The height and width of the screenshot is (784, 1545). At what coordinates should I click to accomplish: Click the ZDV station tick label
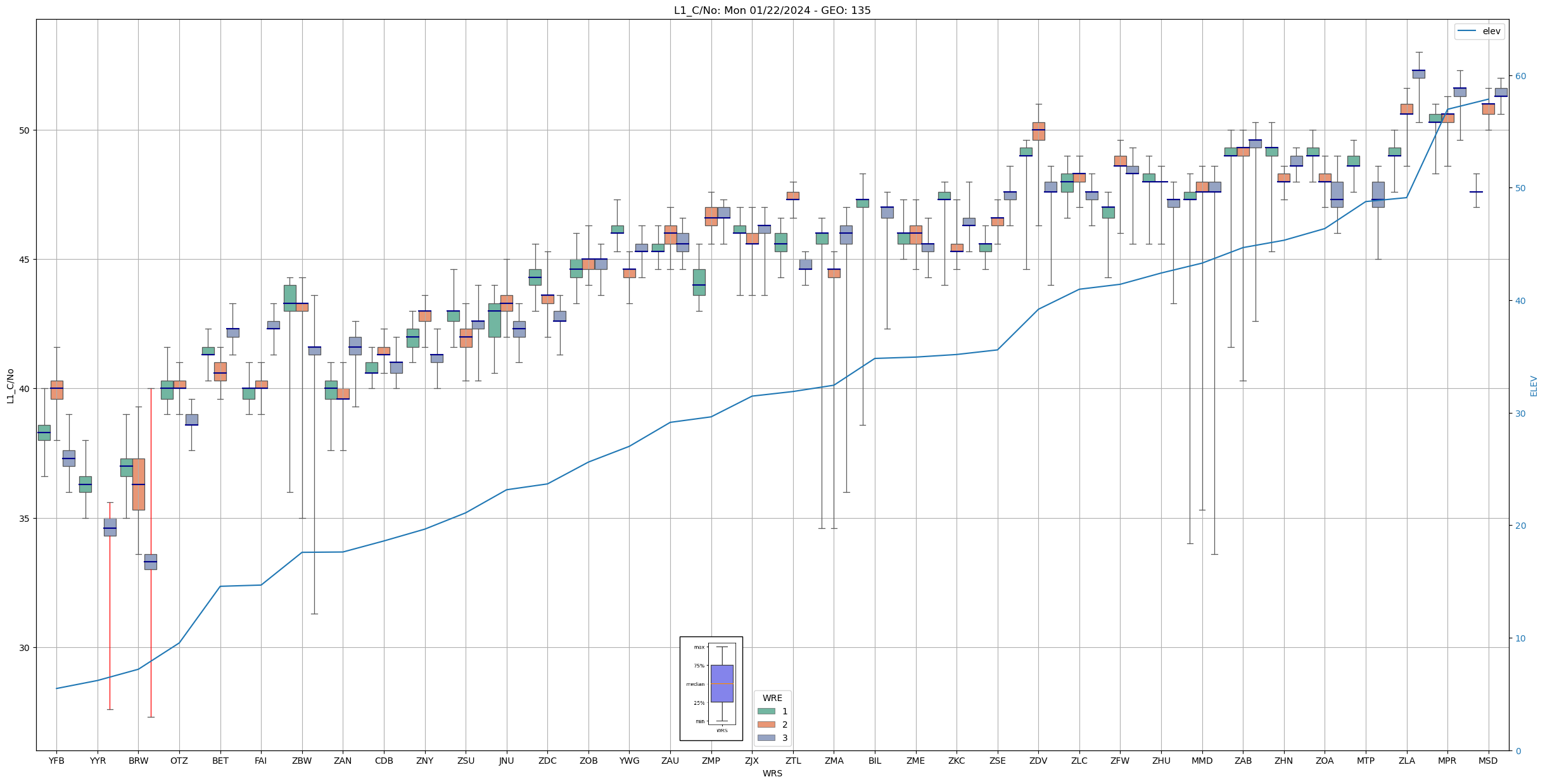[x=1038, y=761]
